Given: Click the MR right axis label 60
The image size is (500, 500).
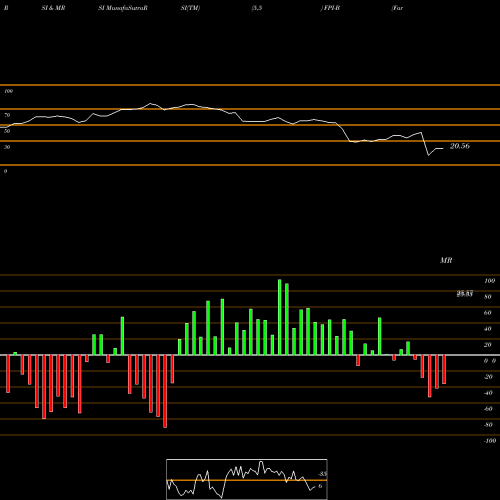Looking at the screenshot, I should [x=488, y=313].
